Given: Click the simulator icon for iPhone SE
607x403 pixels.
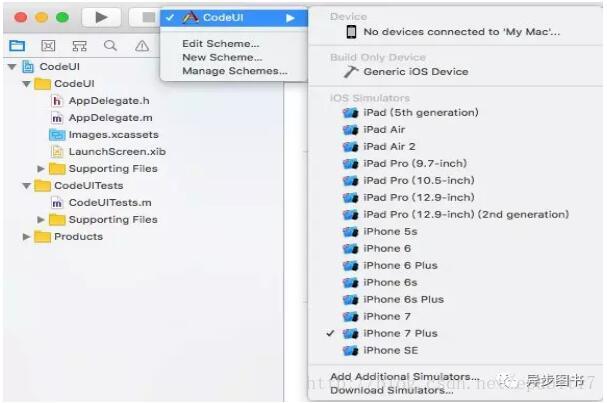Looking at the screenshot, I should (350, 351).
